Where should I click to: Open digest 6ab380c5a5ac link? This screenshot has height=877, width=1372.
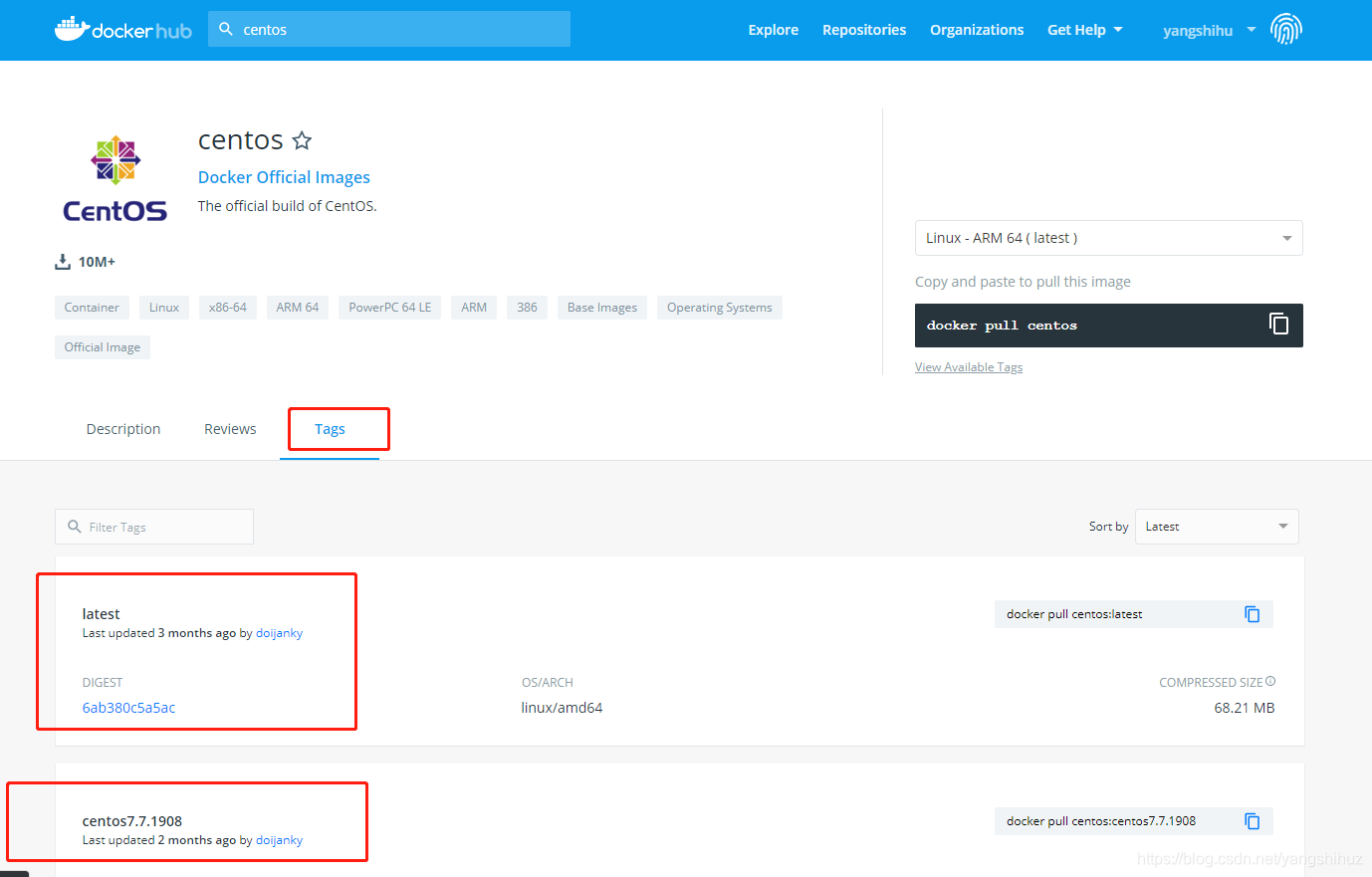(x=128, y=708)
